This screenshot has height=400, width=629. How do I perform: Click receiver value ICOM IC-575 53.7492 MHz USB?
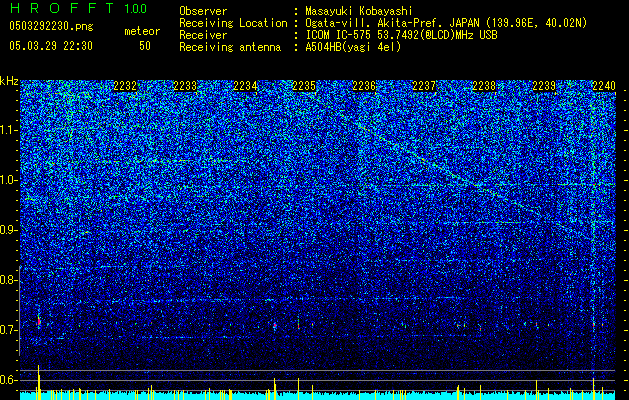coord(401,35)
